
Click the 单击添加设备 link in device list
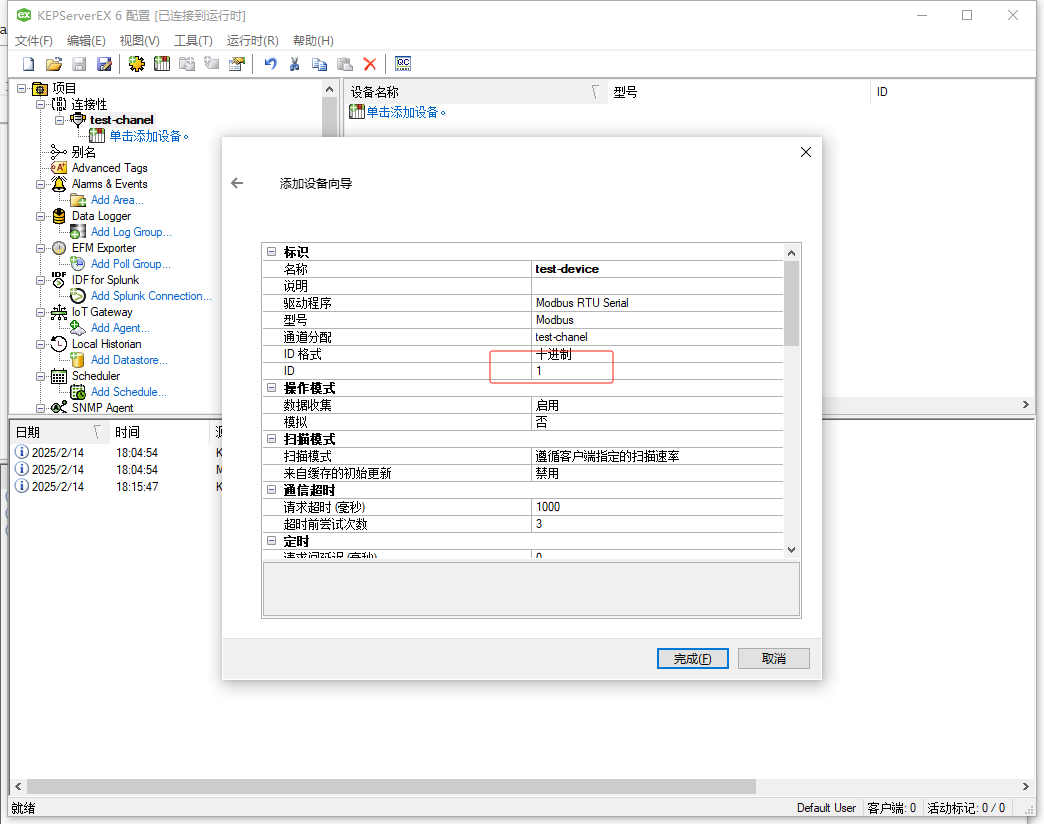coord(405,112)
